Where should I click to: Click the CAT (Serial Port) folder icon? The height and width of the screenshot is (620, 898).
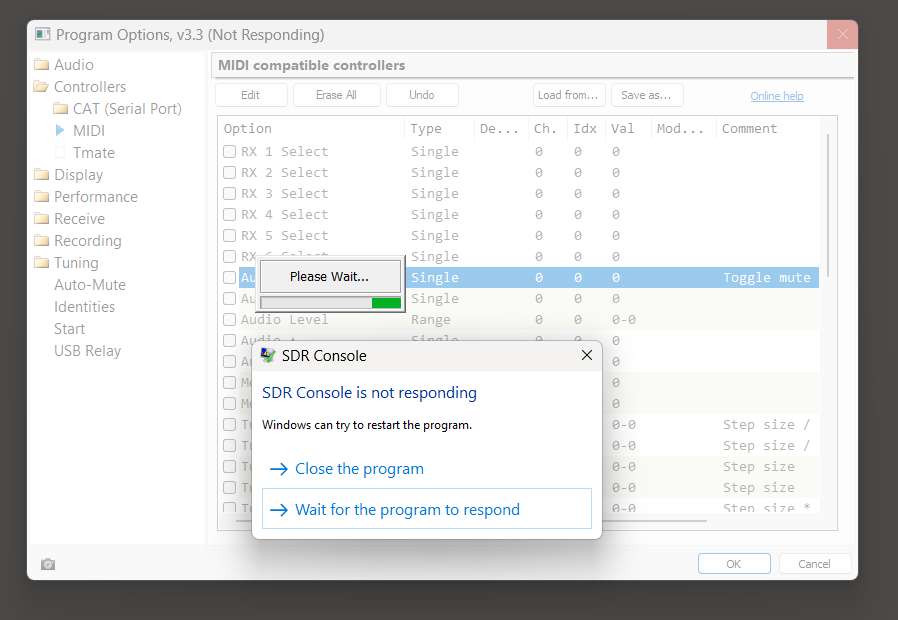click(60, 109)
